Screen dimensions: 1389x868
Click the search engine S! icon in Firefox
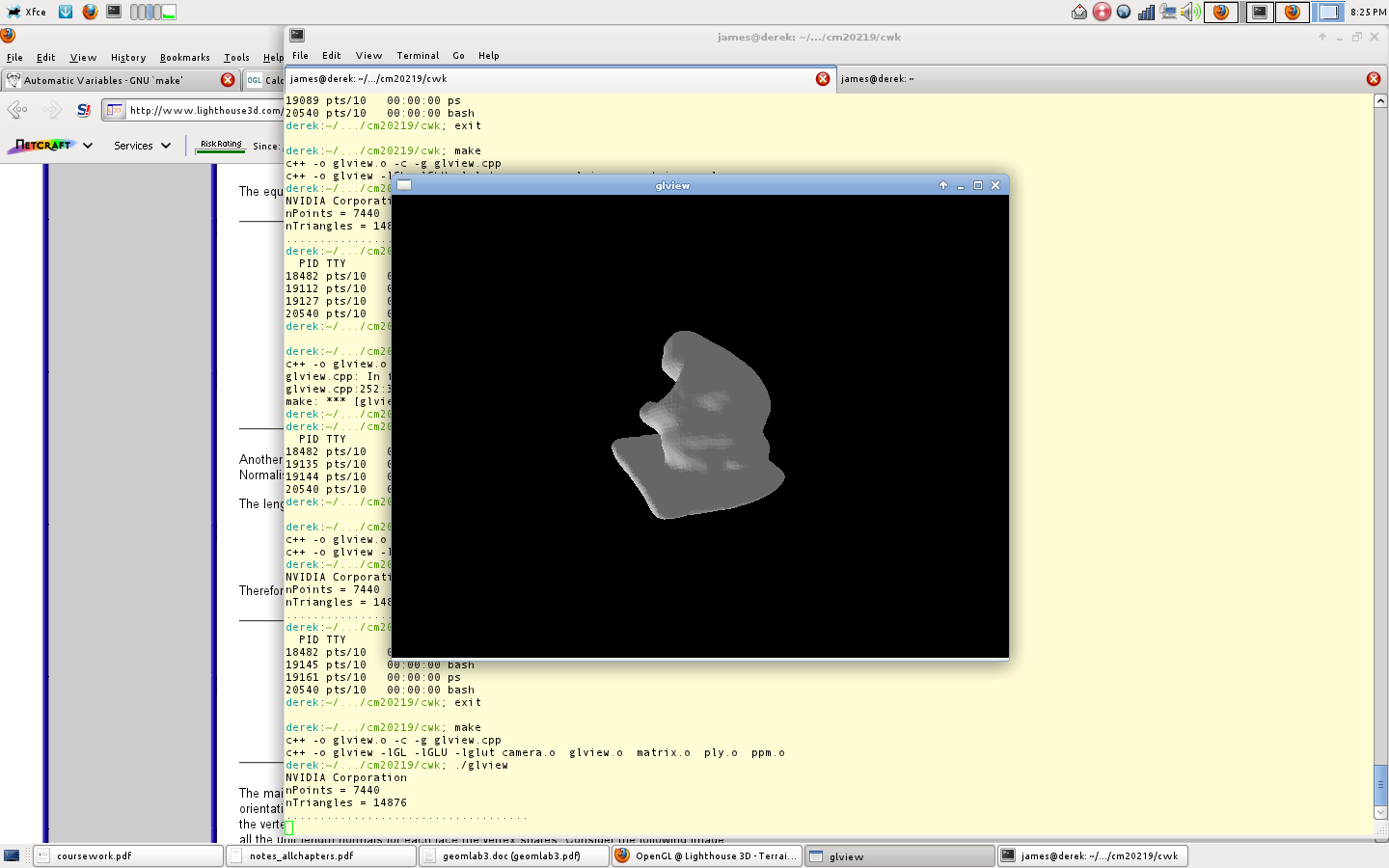(84, 110)
